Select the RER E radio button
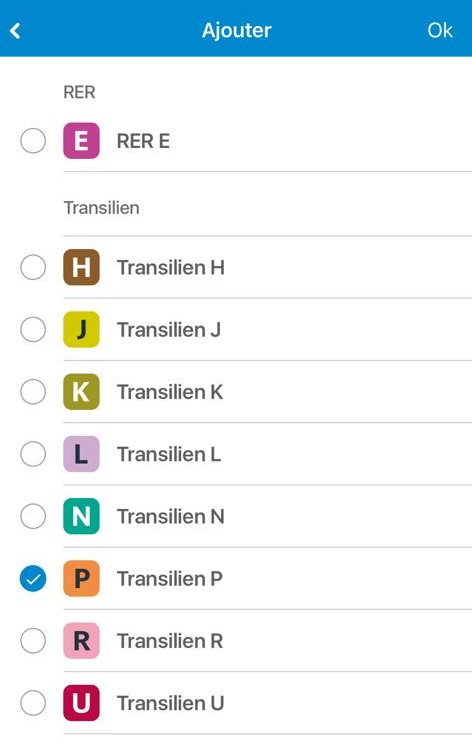The width and height of the screenshot is (472, 744). click(33, 141)
